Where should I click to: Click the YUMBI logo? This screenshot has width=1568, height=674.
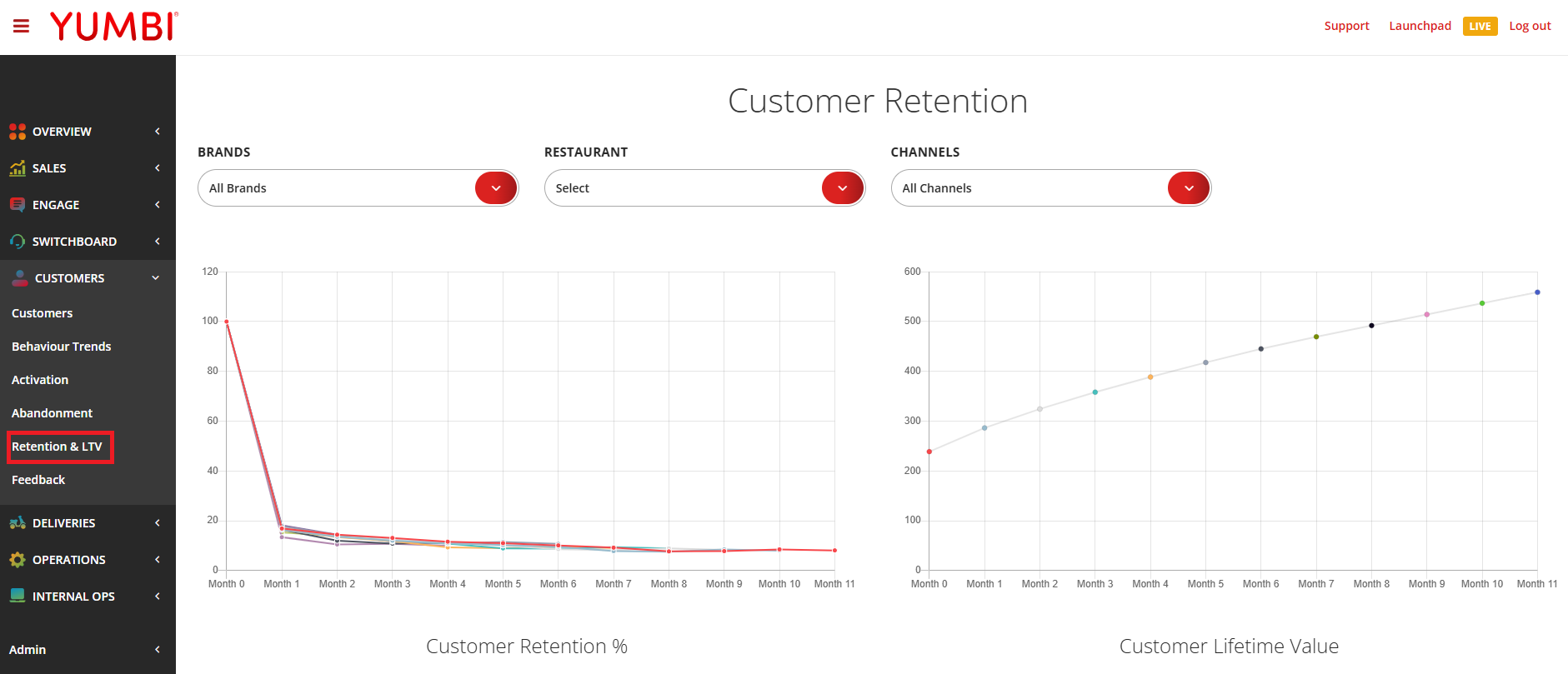[x=114, y=27]
